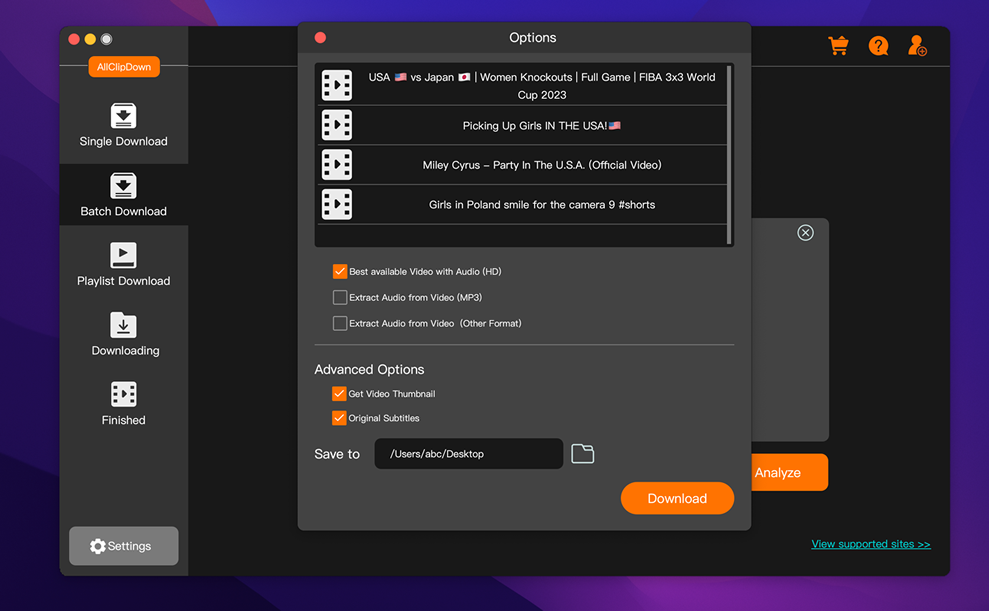Open the help question mark icon

coord(878,45)
